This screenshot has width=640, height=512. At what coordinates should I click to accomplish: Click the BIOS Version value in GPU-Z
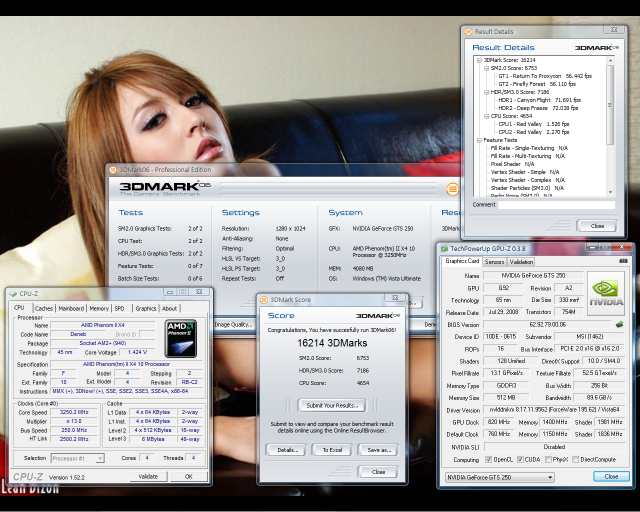[x=548, y=325]
